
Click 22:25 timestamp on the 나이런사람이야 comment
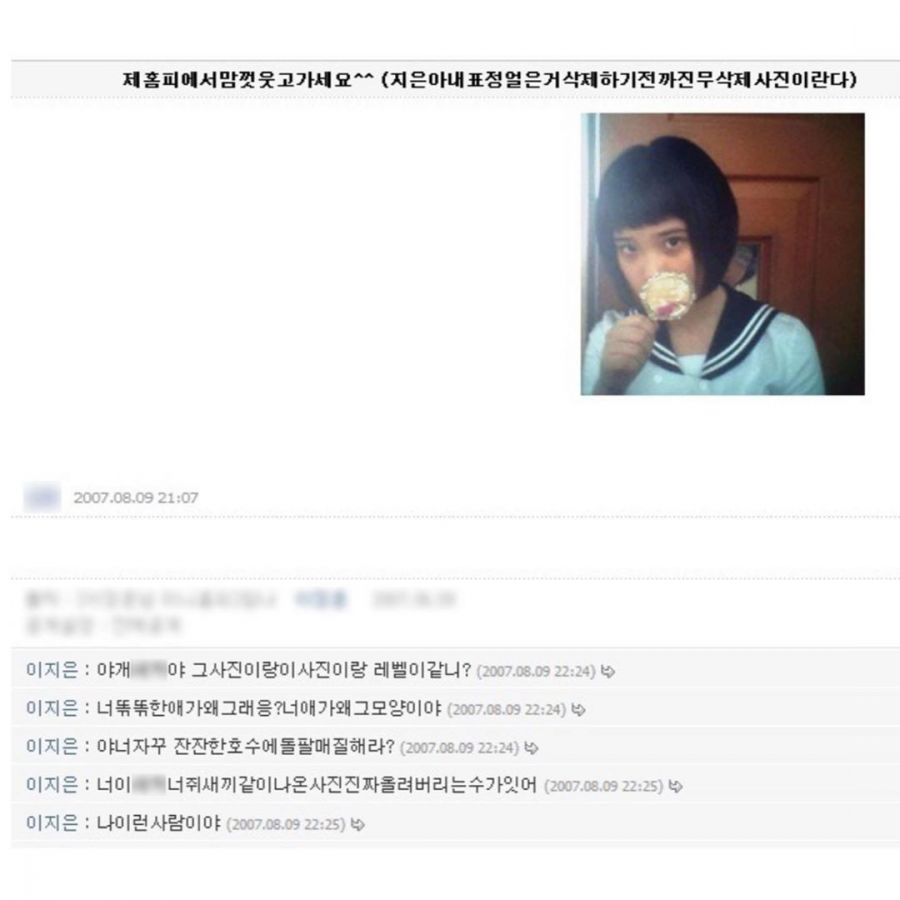click(286, 824)
